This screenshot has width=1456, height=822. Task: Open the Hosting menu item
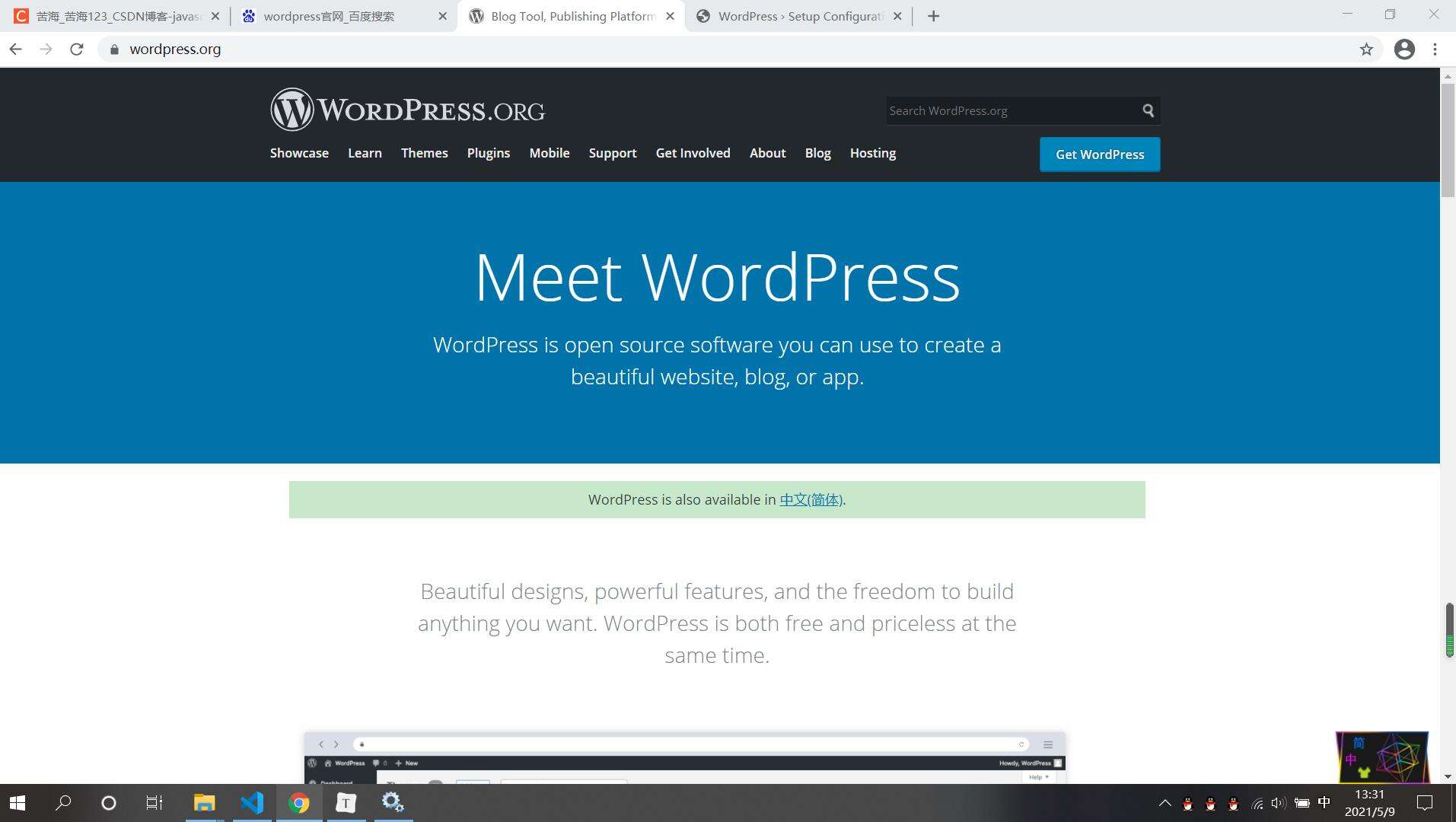tap(872, 153)
